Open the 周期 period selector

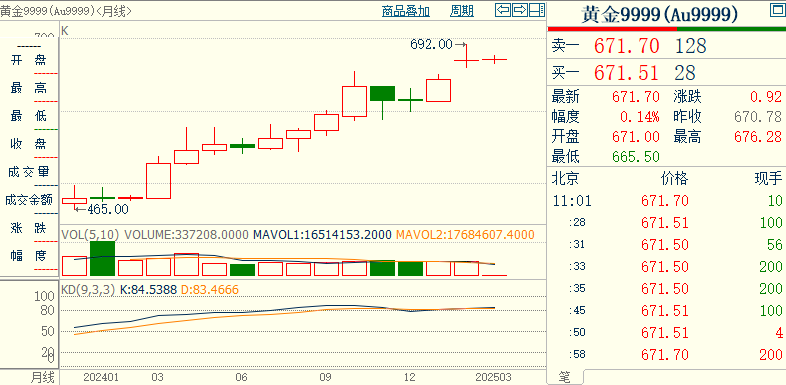coord(462,11)
